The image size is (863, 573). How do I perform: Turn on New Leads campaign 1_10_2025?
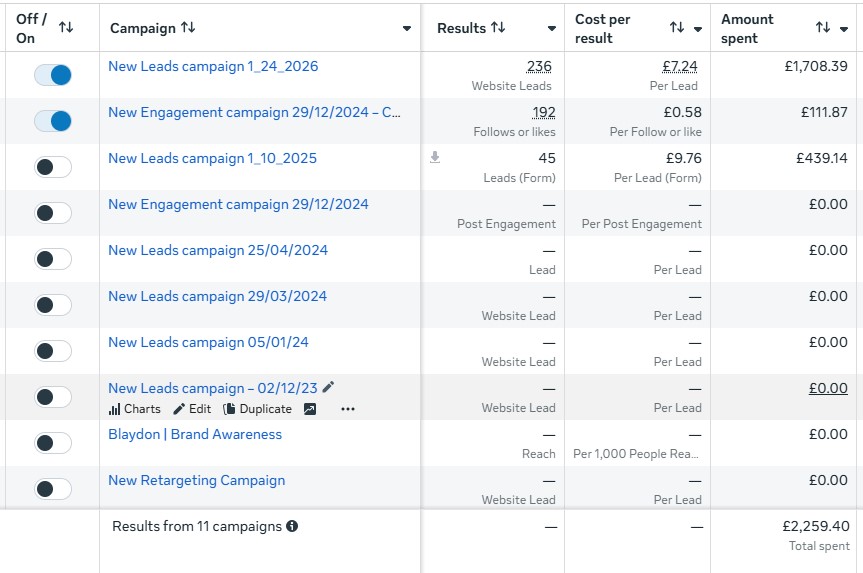pyautogui.click(x=53, y=167)
